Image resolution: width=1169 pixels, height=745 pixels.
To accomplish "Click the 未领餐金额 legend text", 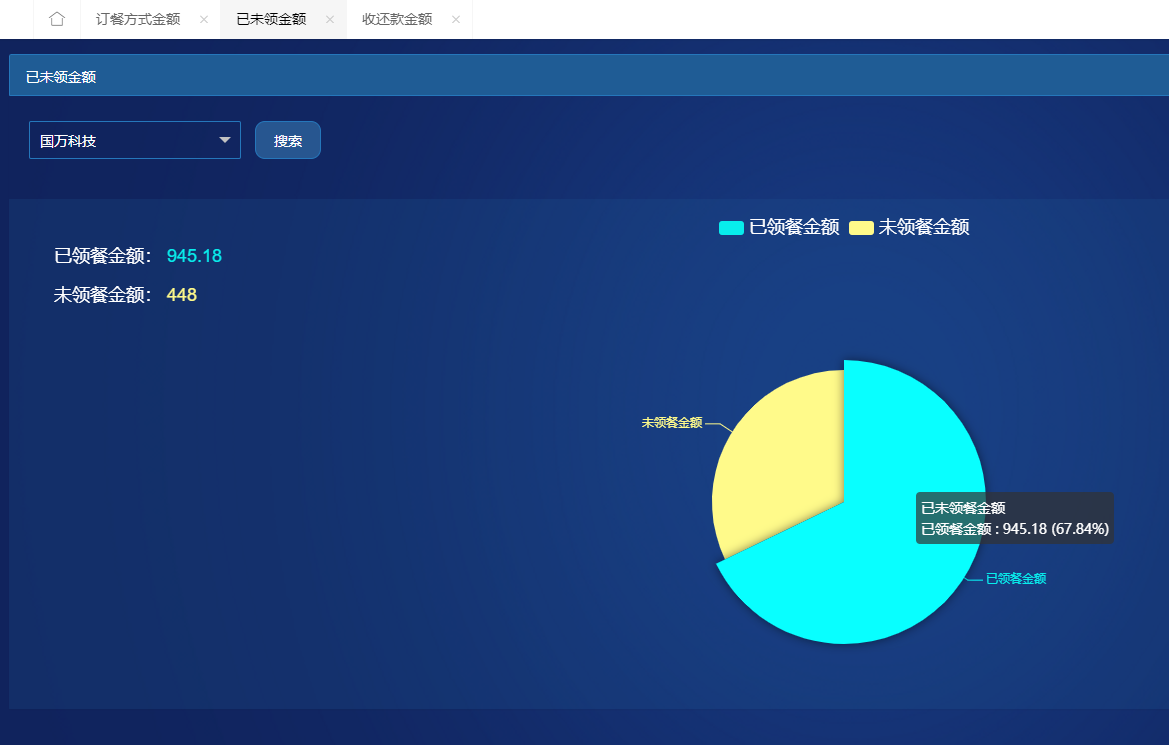I will point(923,227).
